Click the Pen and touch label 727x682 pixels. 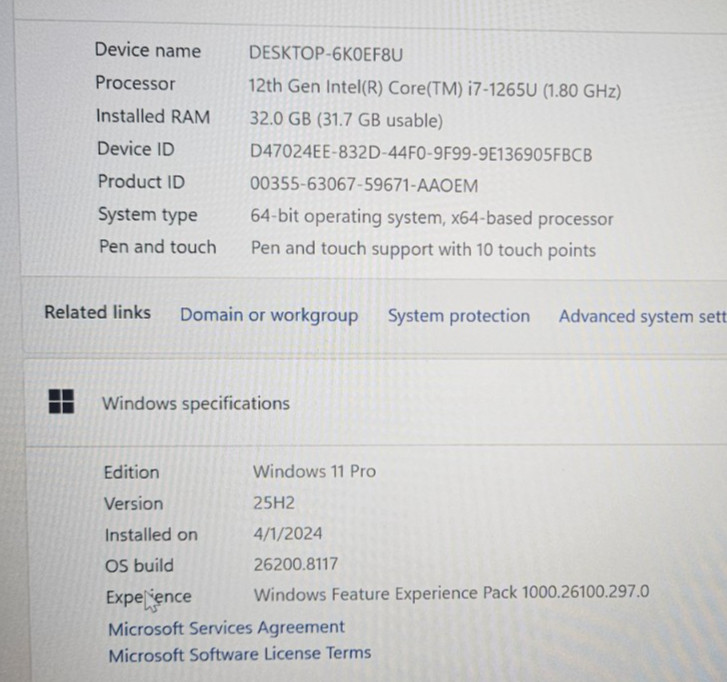click(158, 247)
